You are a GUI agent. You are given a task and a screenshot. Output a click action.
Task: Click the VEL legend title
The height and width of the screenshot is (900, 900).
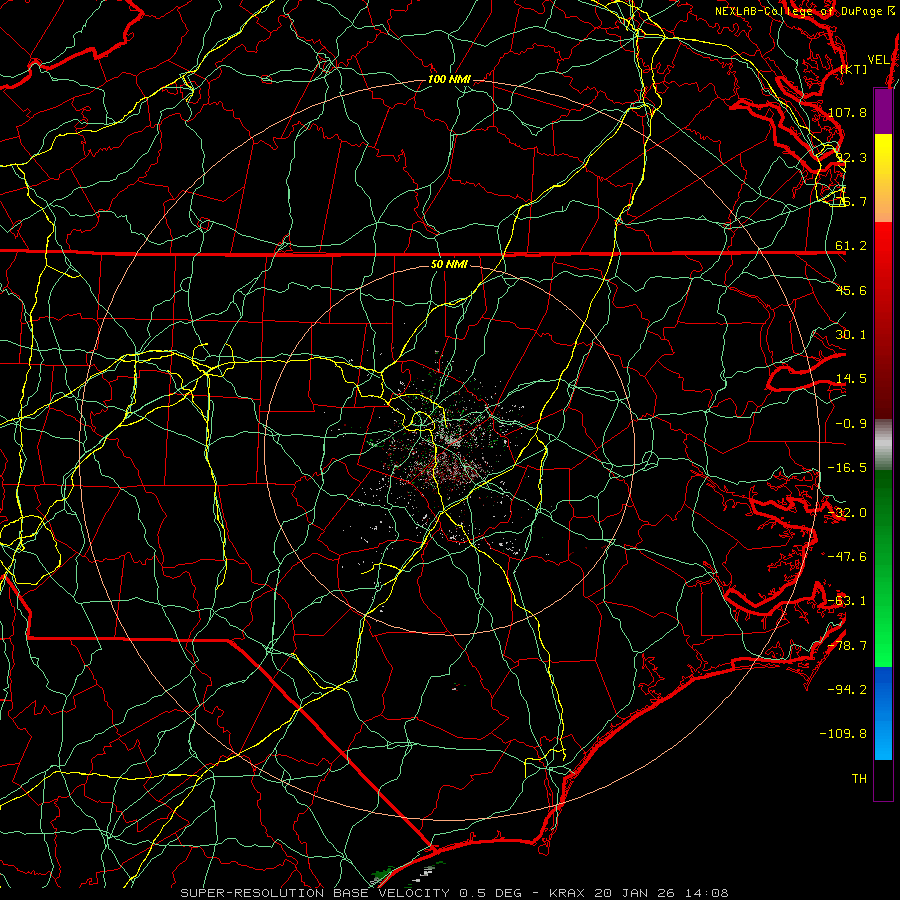click(x=879, y=60)
